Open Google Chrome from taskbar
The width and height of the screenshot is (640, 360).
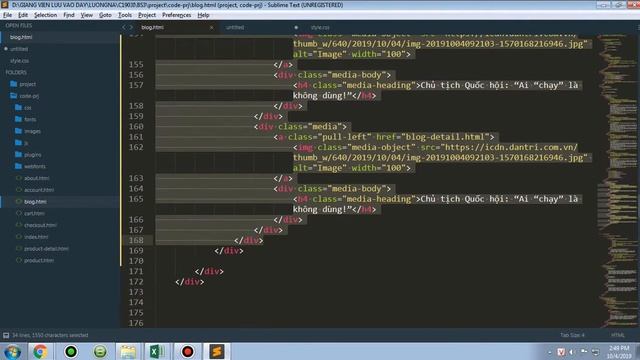40,351
